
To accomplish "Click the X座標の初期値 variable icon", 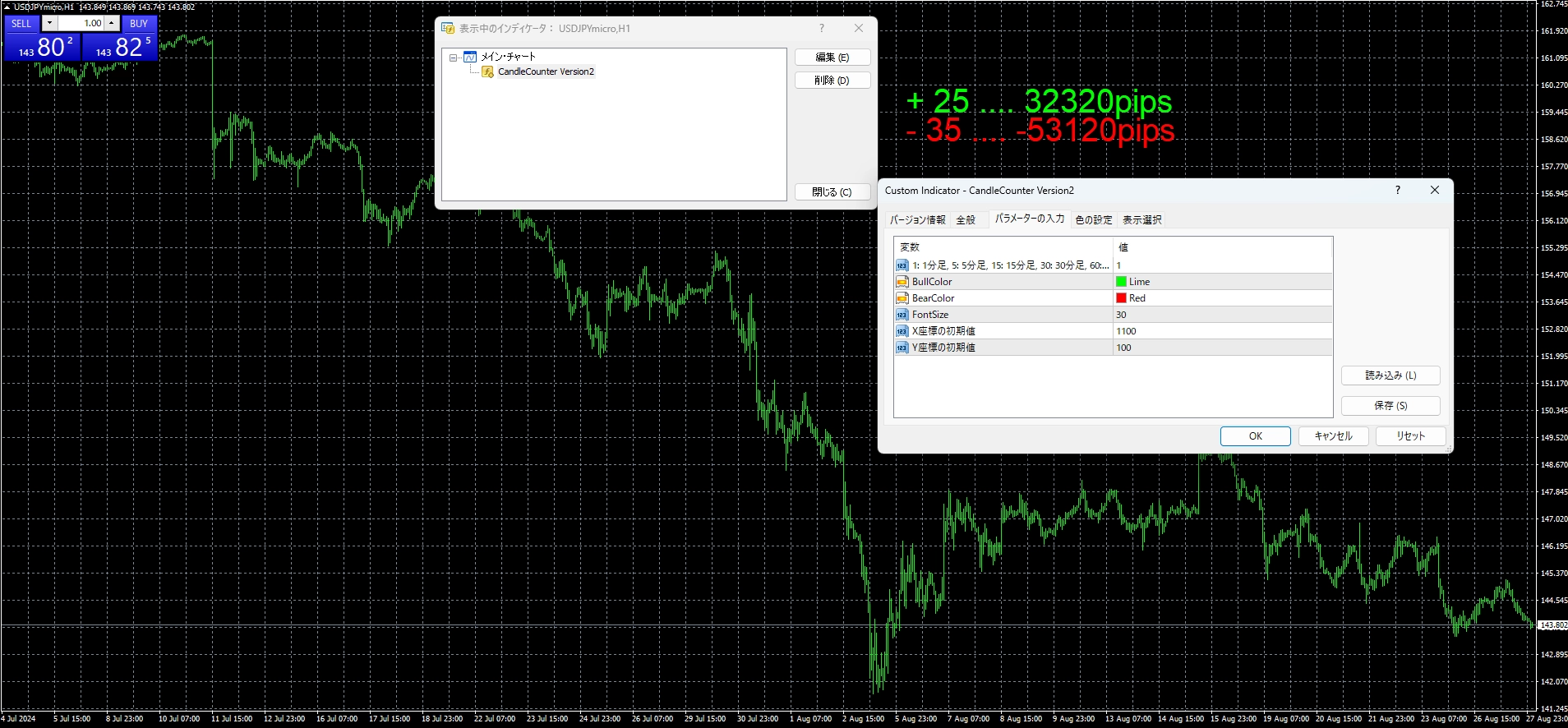I will click(902, 331).
